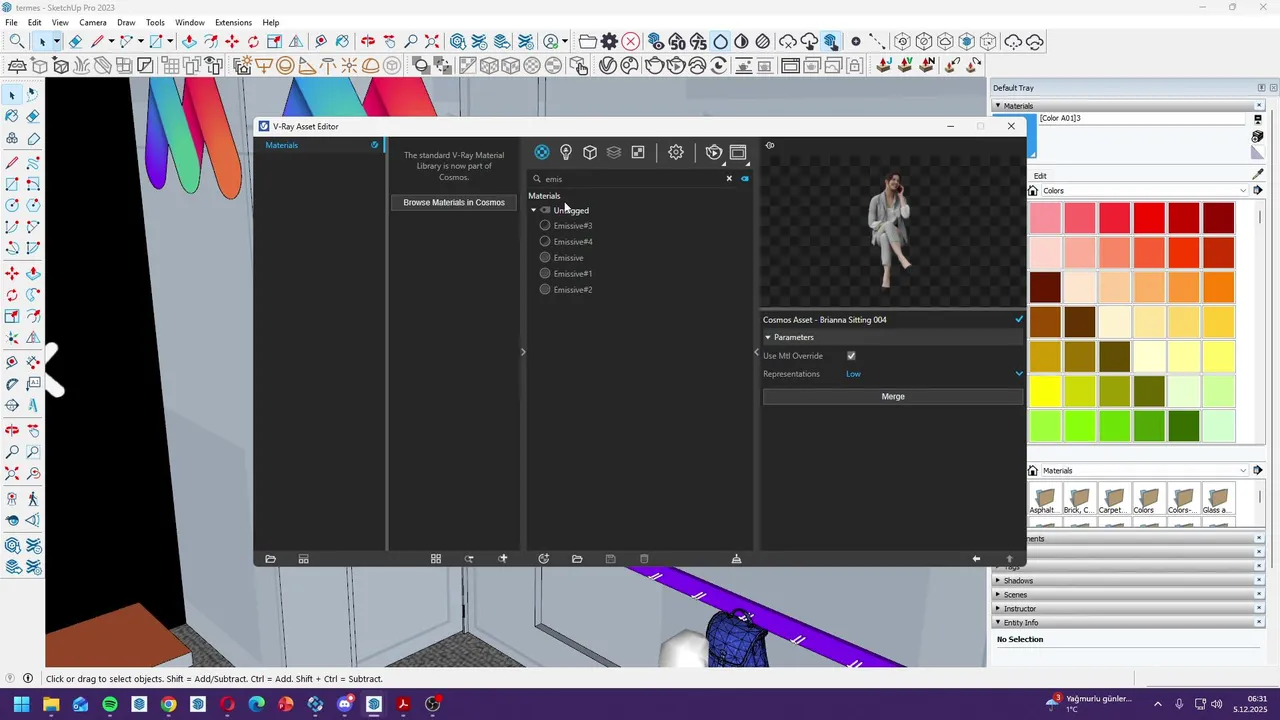The width and height of the screenshot is (1280, 720).
Task: Select the Emissive#1 material entry
Action: click(573, 274)
